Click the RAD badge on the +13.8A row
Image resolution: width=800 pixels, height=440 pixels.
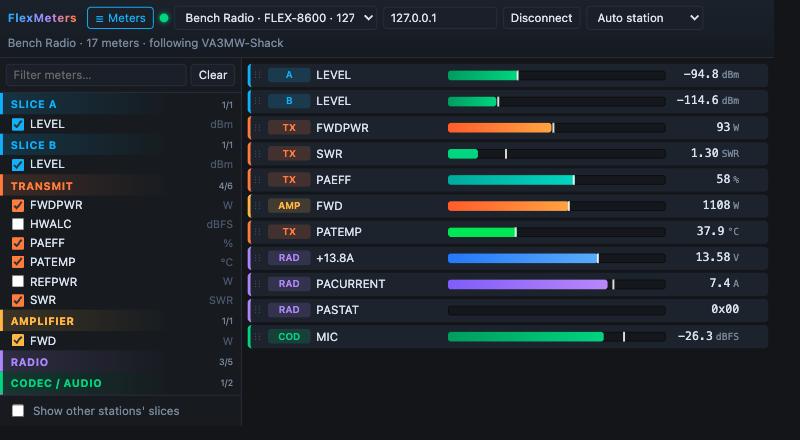(x=289, y=258)
